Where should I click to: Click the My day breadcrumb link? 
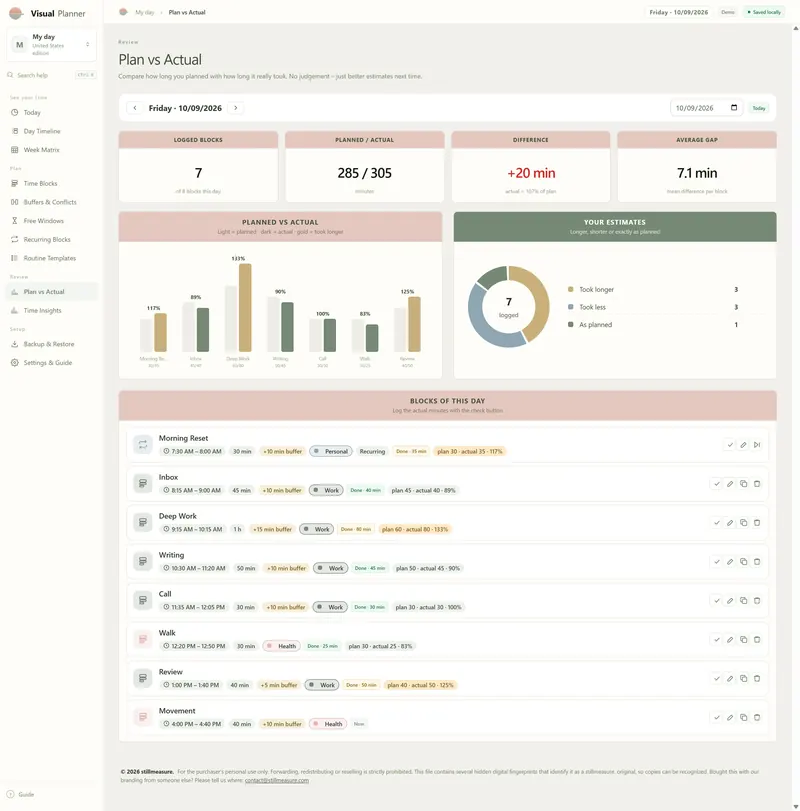click(x=145, y=12)
